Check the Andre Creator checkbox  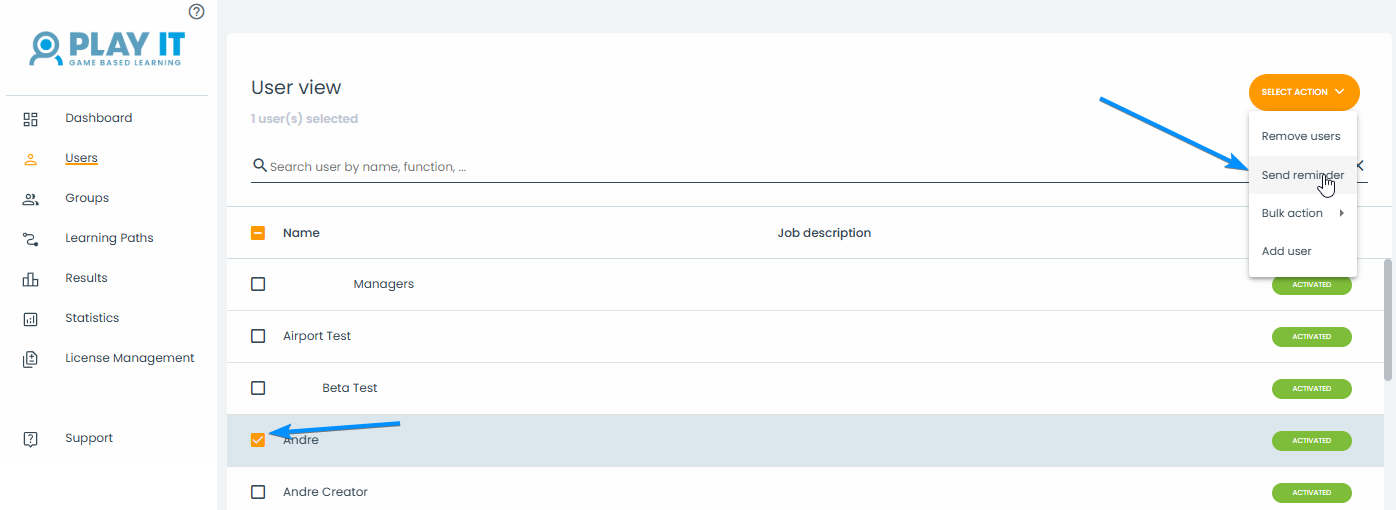pyautogui.click(x=258, y=492)
